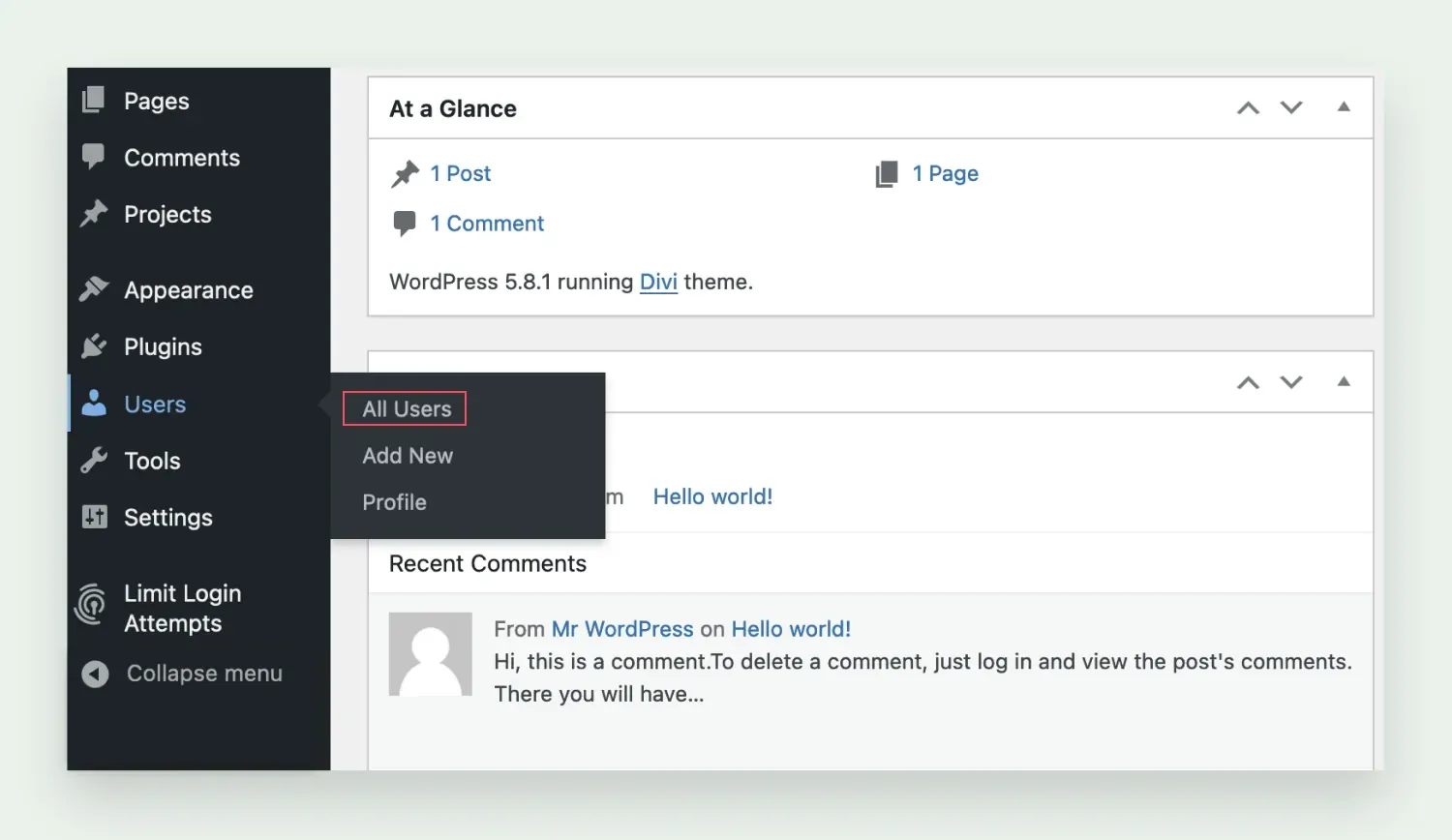Screen dimensions: 1452x840
Task: Move At a Glance widget up
Action: point(1248,107)
